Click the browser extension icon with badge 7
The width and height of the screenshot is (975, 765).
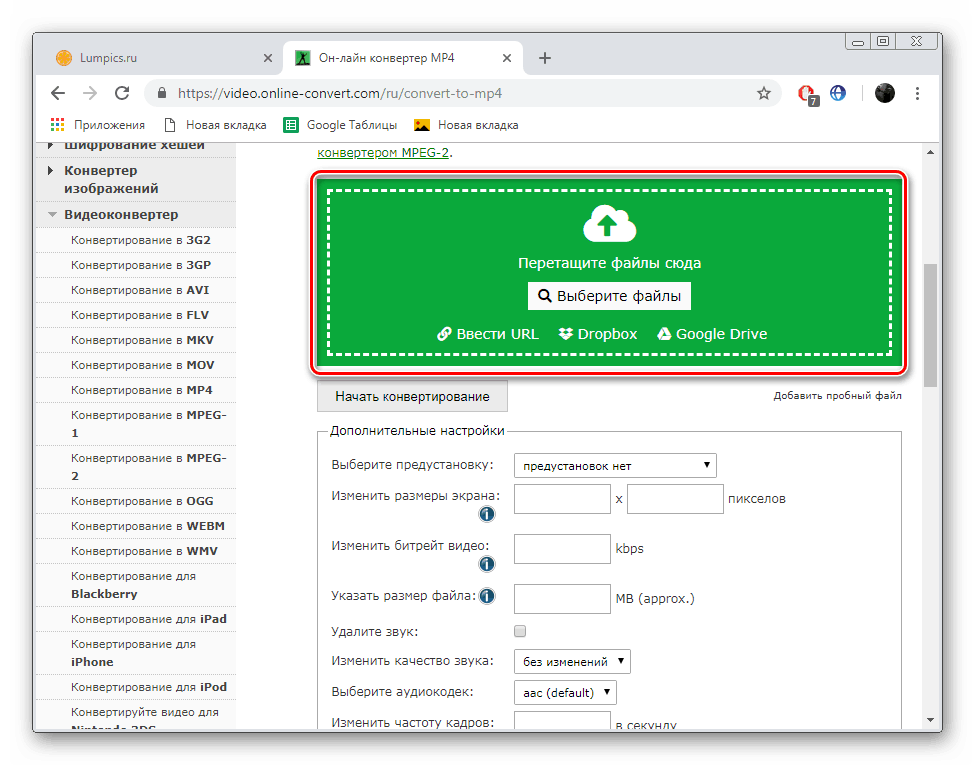807,93
